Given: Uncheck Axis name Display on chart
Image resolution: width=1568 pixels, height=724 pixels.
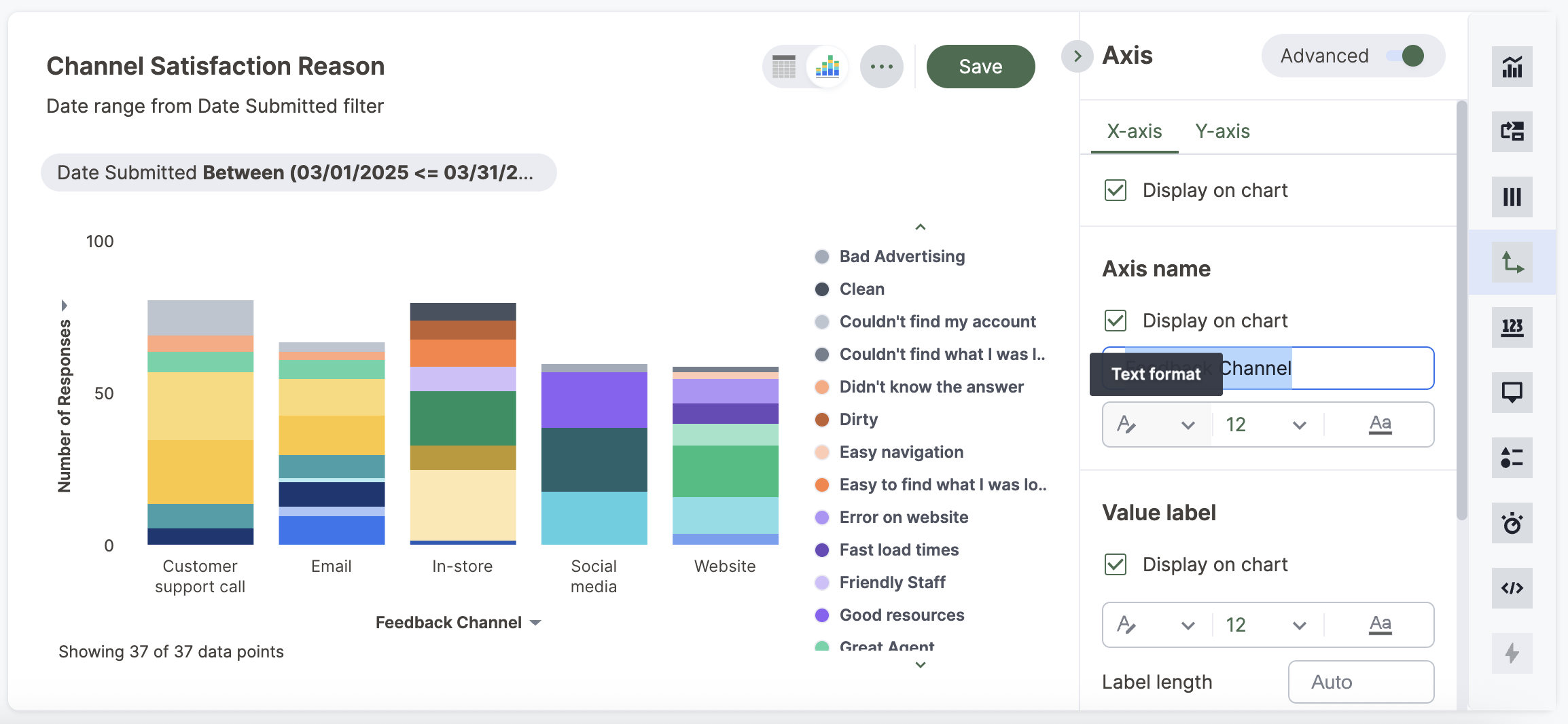Looking at the screenshot, I should coord(1116,321).
